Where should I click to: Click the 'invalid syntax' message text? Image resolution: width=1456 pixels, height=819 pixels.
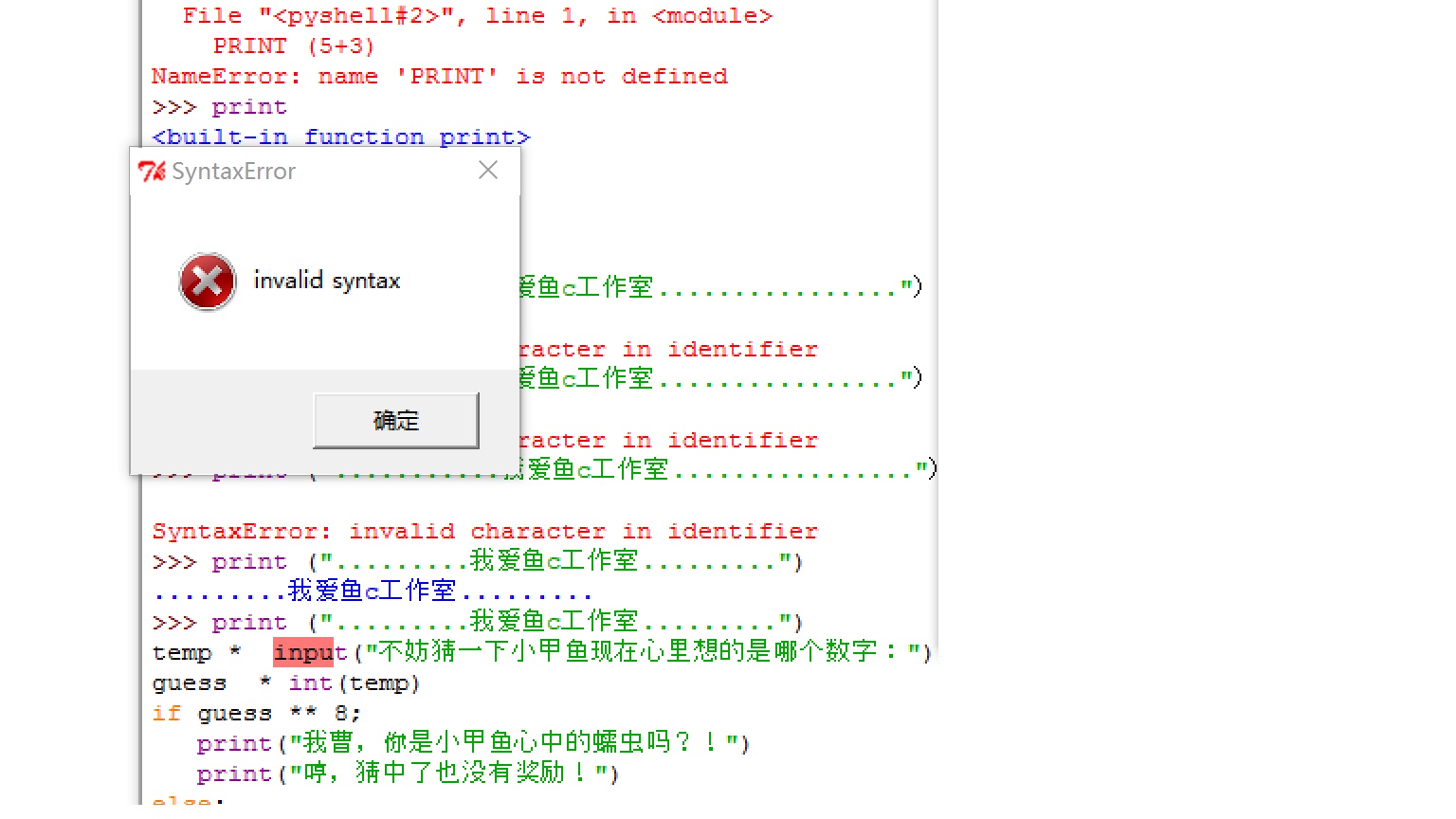[327, 281]
